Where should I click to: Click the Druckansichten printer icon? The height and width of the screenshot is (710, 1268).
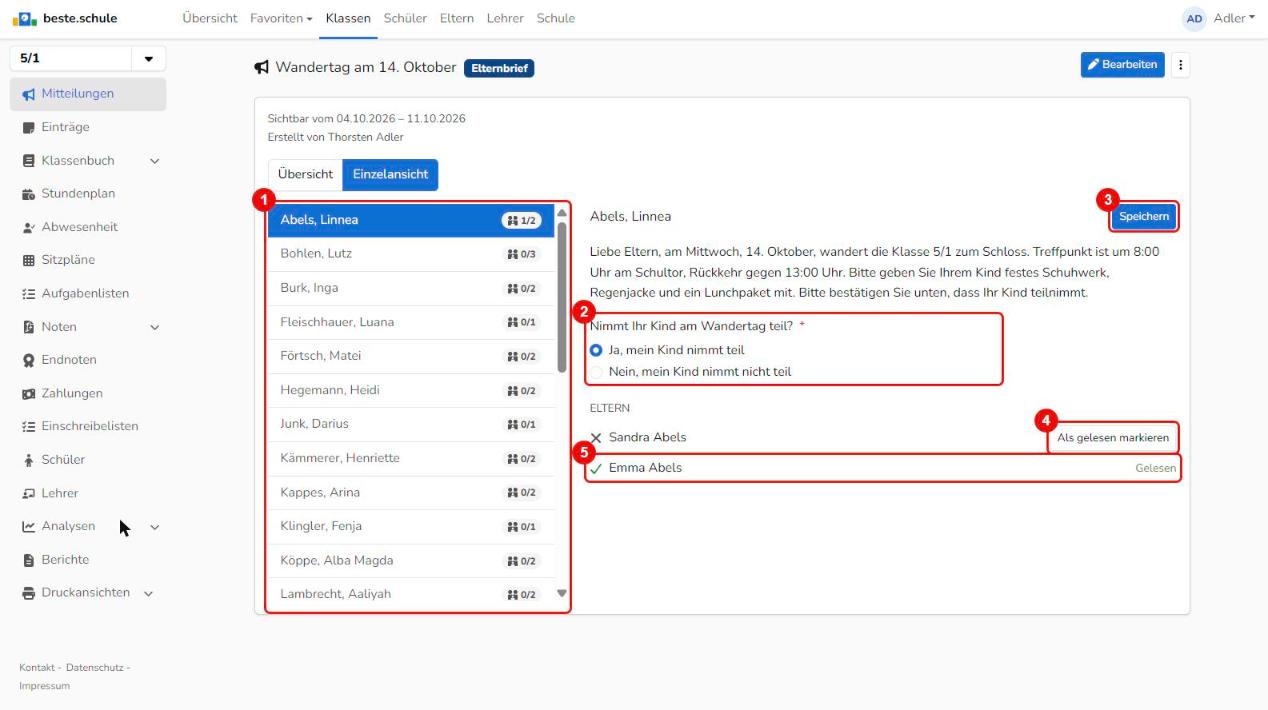[28, 593]
